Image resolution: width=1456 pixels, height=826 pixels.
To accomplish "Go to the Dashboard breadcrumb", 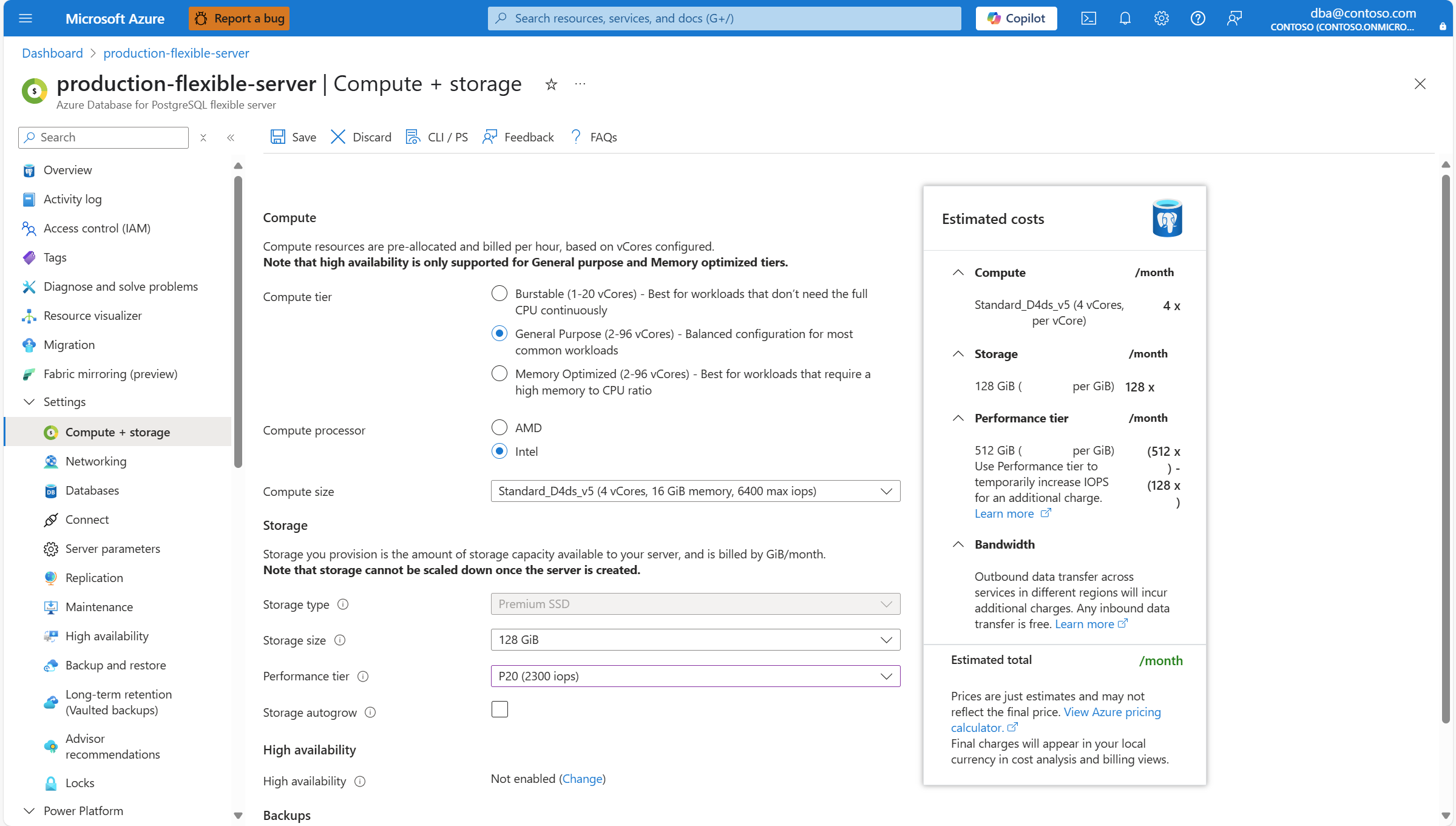I will 52,53.
